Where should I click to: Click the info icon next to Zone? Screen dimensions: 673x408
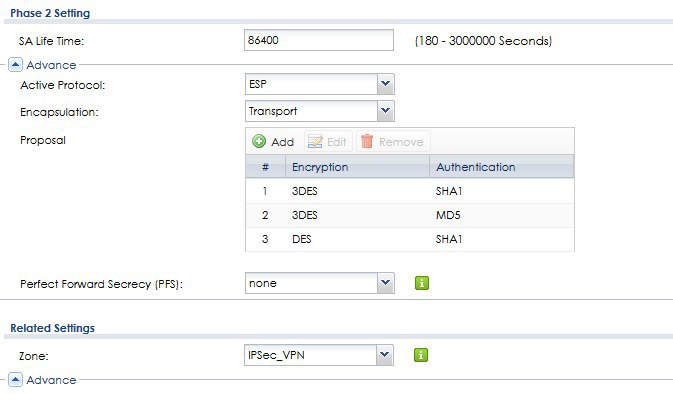point(422,354)
